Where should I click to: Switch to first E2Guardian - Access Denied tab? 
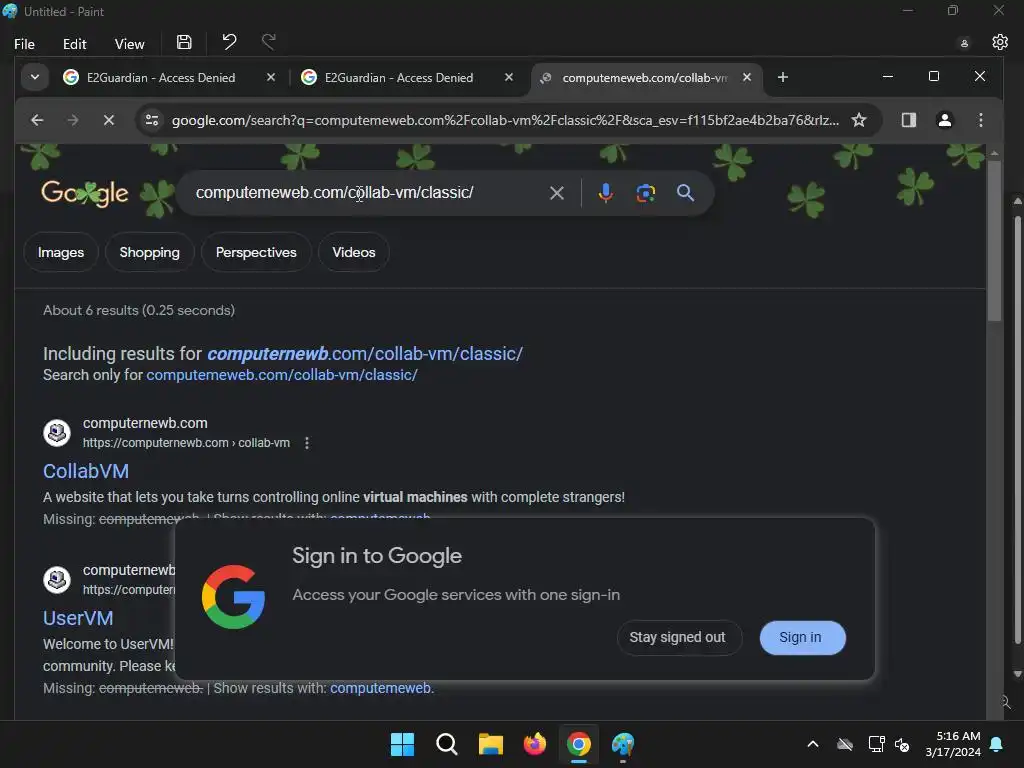161,78
